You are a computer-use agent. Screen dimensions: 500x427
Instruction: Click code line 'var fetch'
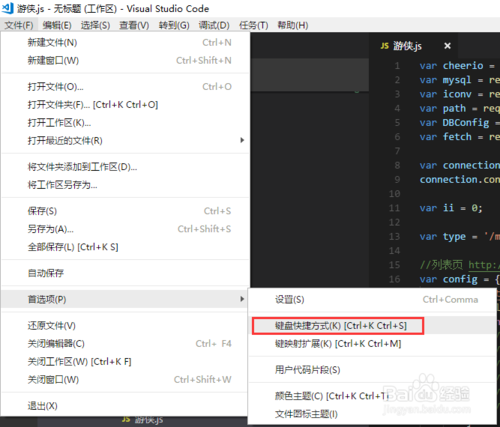[460, 137]
